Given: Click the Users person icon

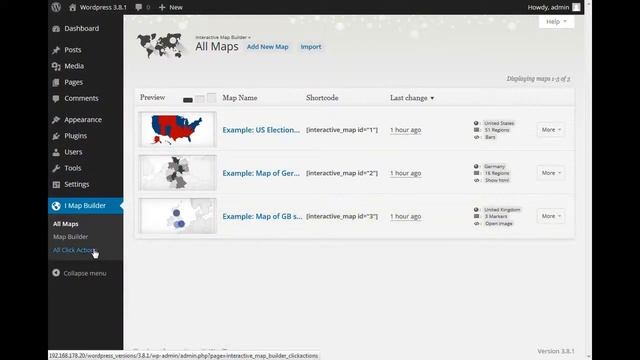Looking at the screenshot, I should (x=56, y=152).
